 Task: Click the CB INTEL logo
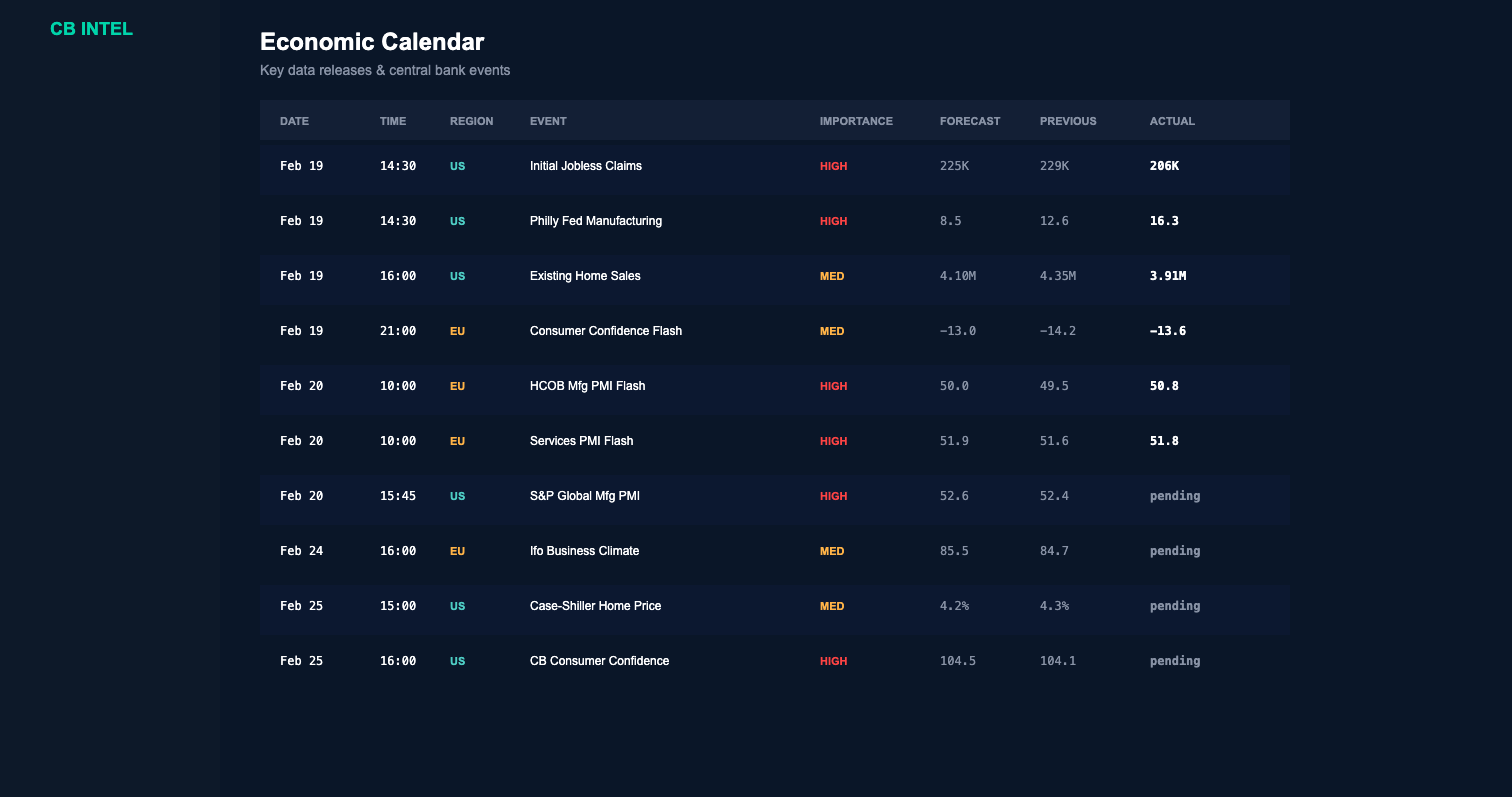pos(91,29)
